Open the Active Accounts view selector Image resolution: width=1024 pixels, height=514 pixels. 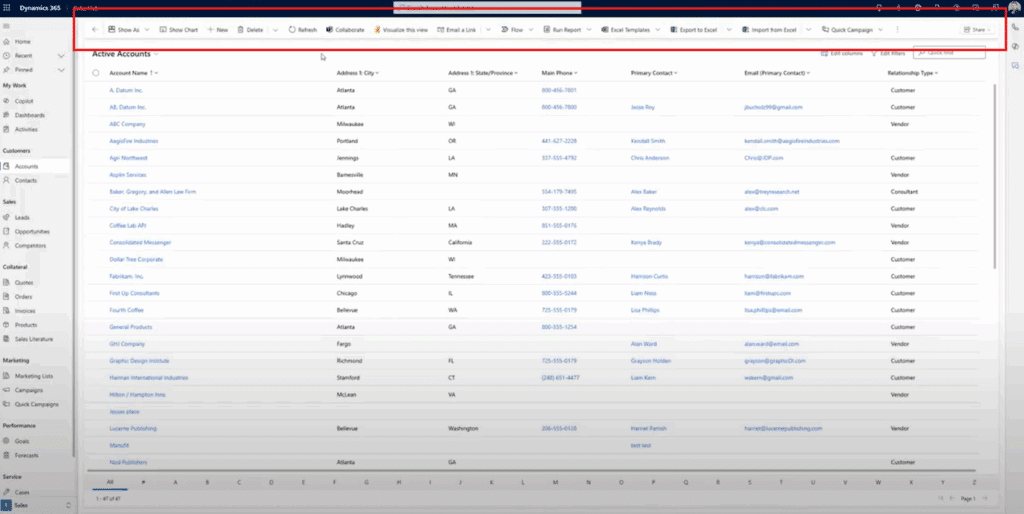click(125, 54)
